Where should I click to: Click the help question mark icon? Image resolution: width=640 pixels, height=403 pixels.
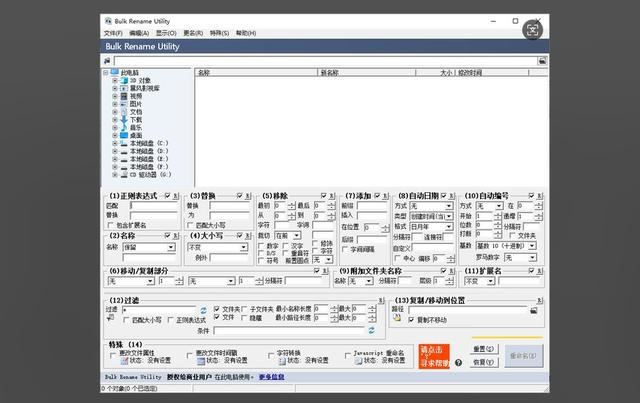tap(458, 362)
